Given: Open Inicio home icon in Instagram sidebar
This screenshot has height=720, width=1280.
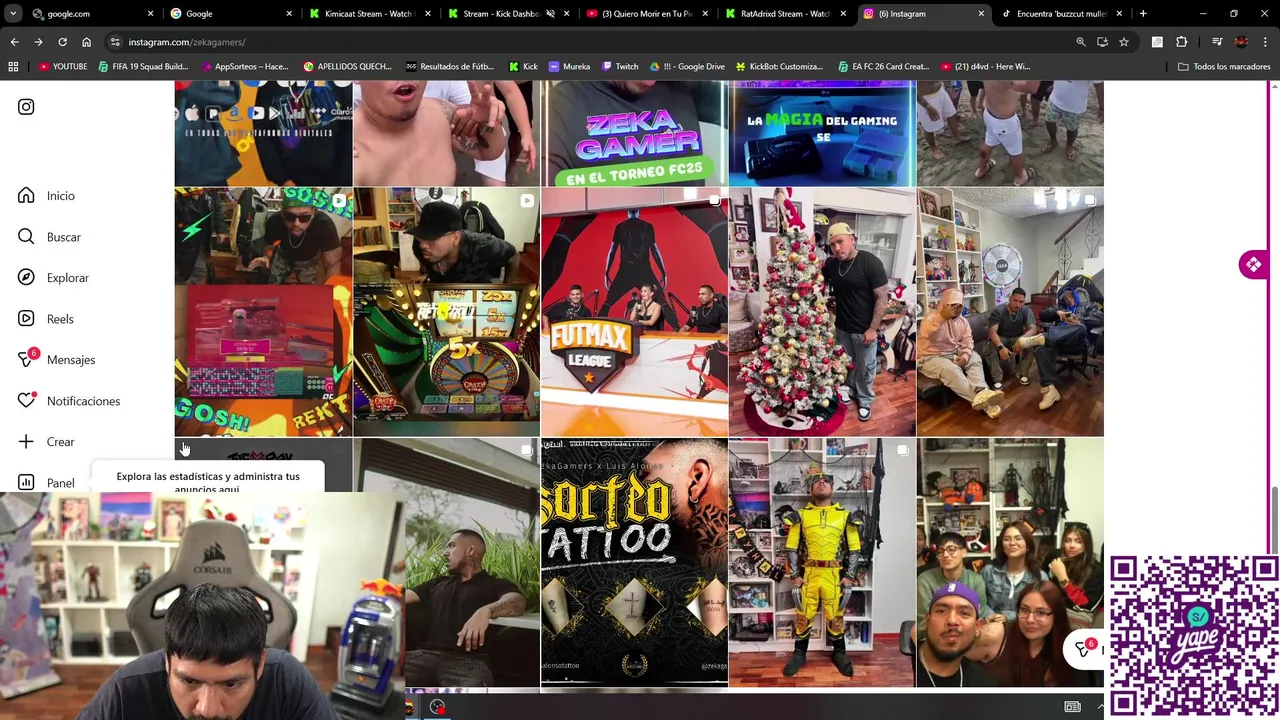Looking at the screenshot, I should click(26, 196).
